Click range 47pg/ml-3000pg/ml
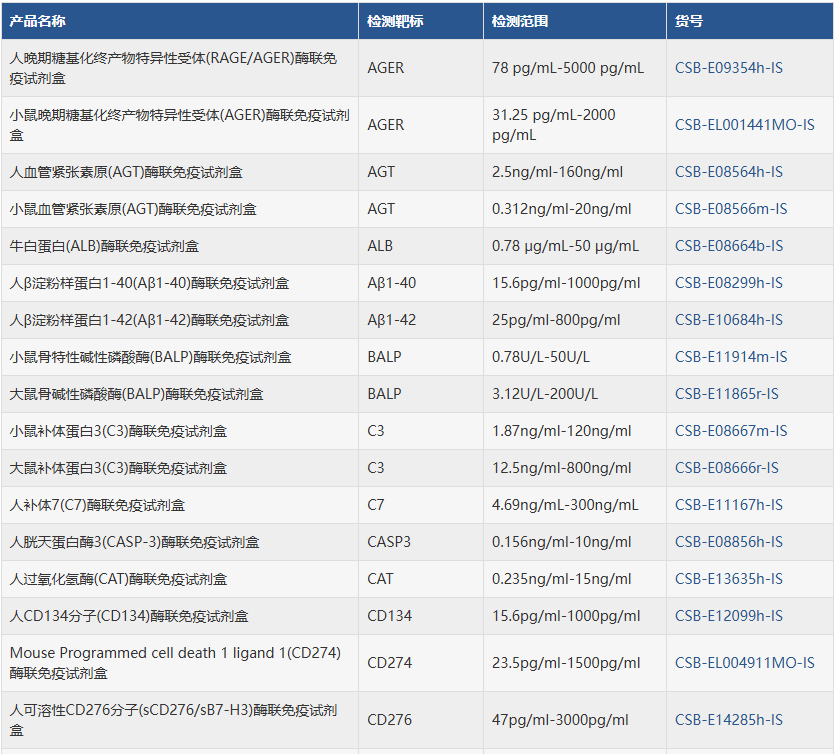 pos(560,720)
